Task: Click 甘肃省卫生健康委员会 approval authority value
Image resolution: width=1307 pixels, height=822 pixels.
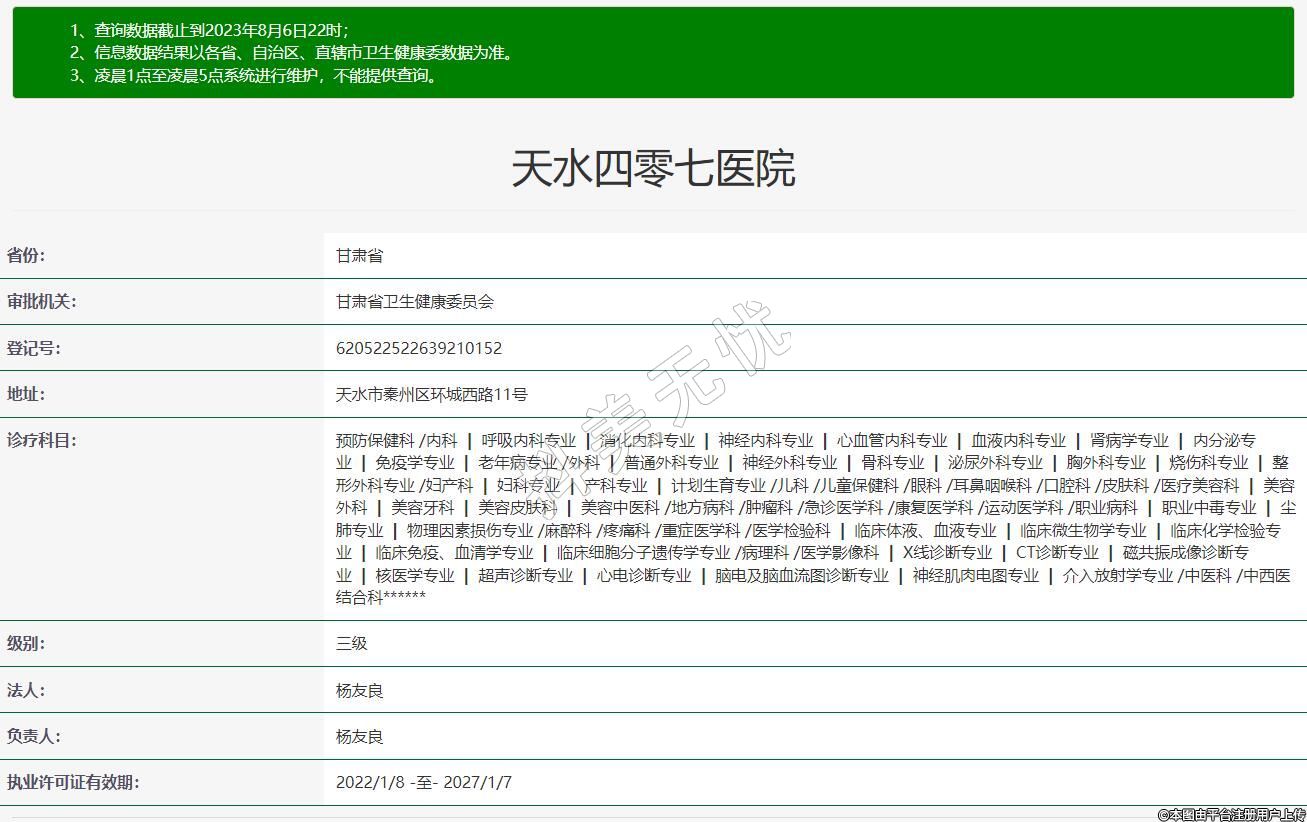Action: [x=414, y=302]
